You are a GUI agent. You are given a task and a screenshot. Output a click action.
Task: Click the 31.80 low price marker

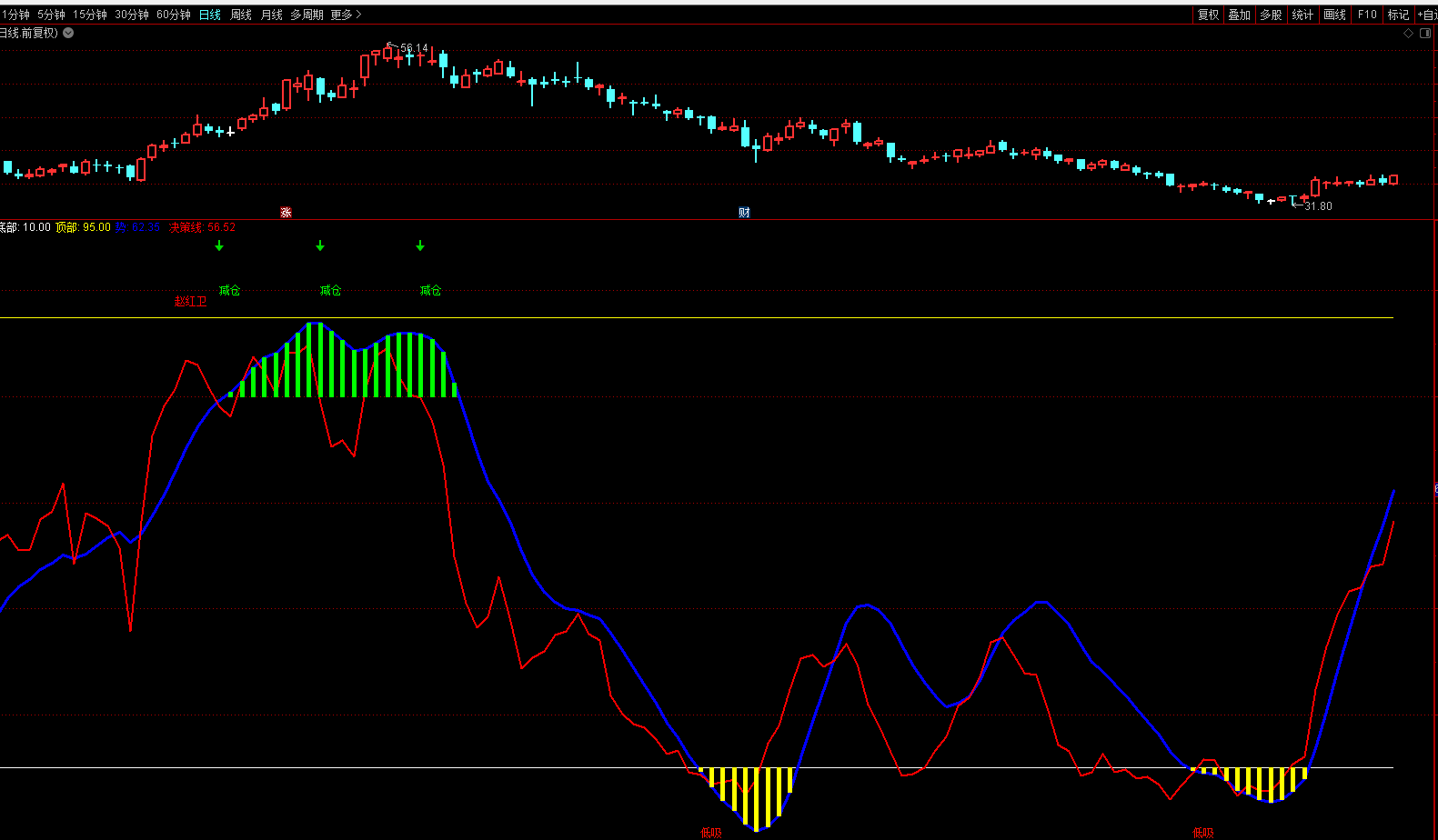point(1317,206)
